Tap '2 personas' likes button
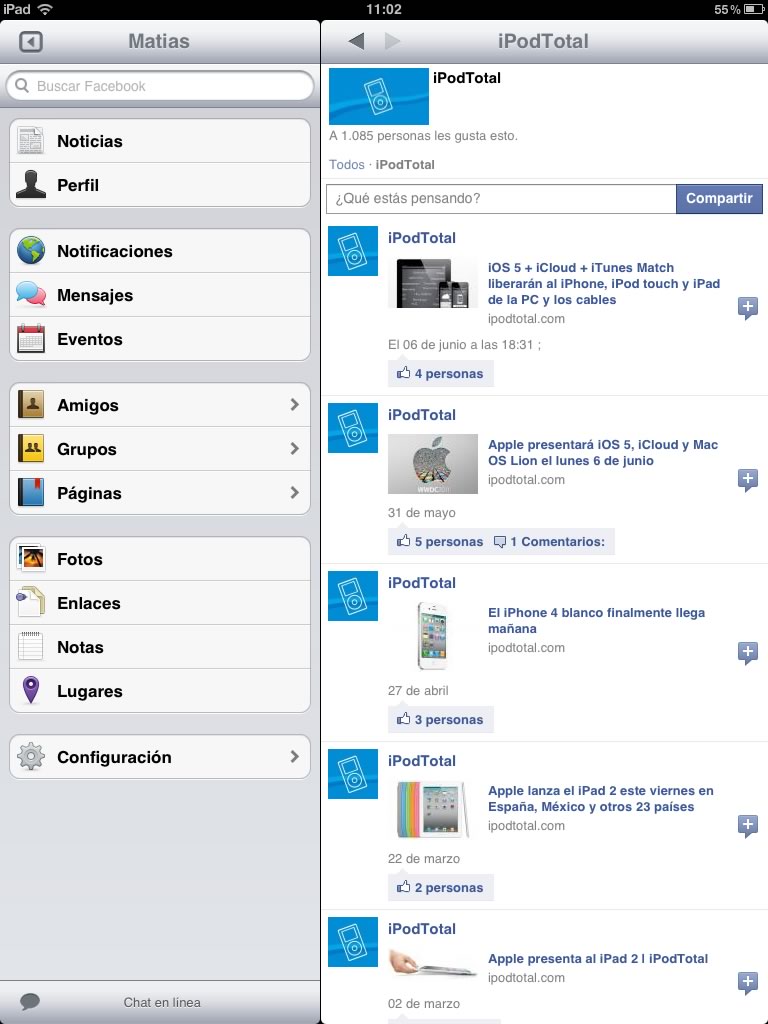 click(441, 887)
